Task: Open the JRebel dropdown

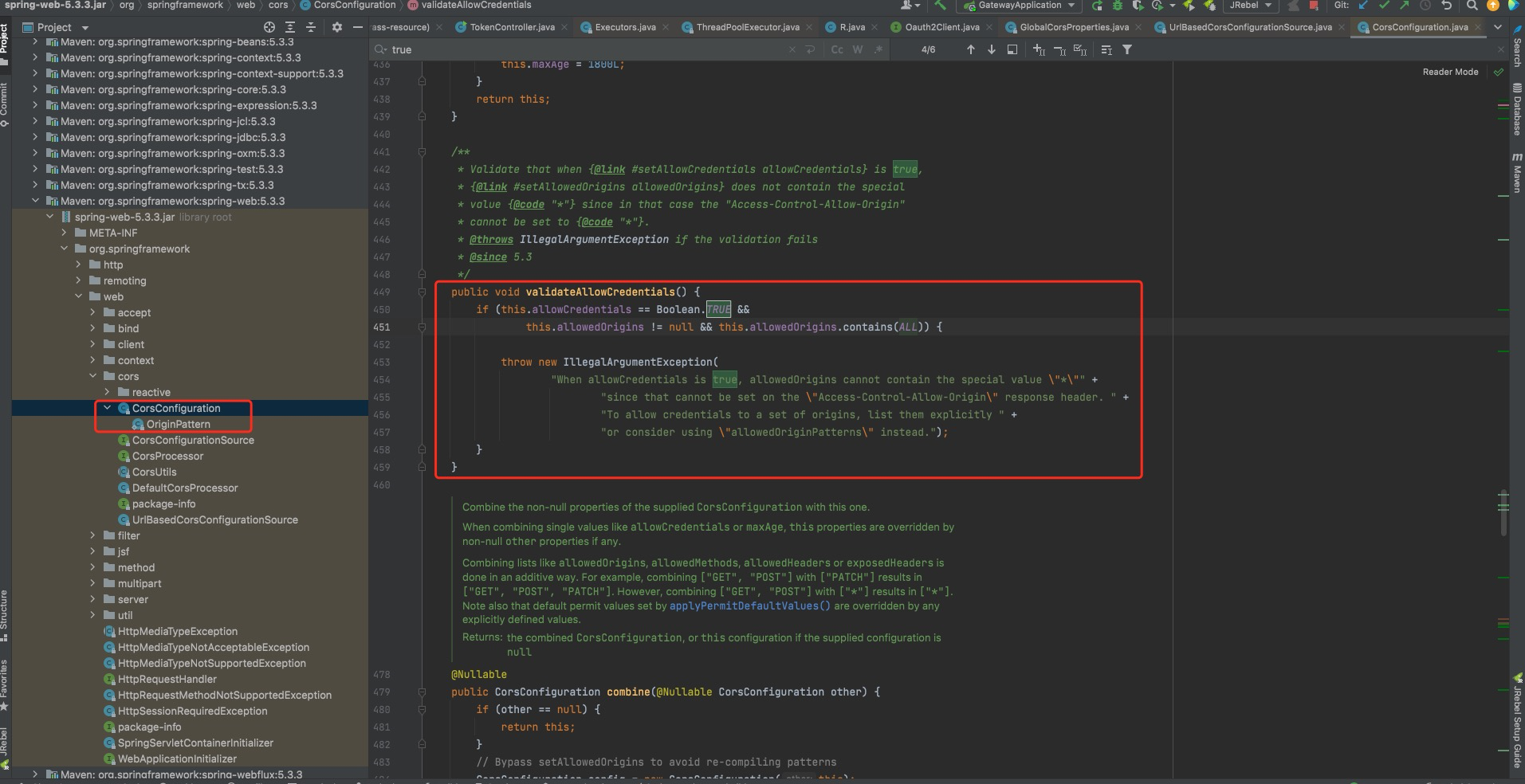Action: click(x=1251, y=6)
